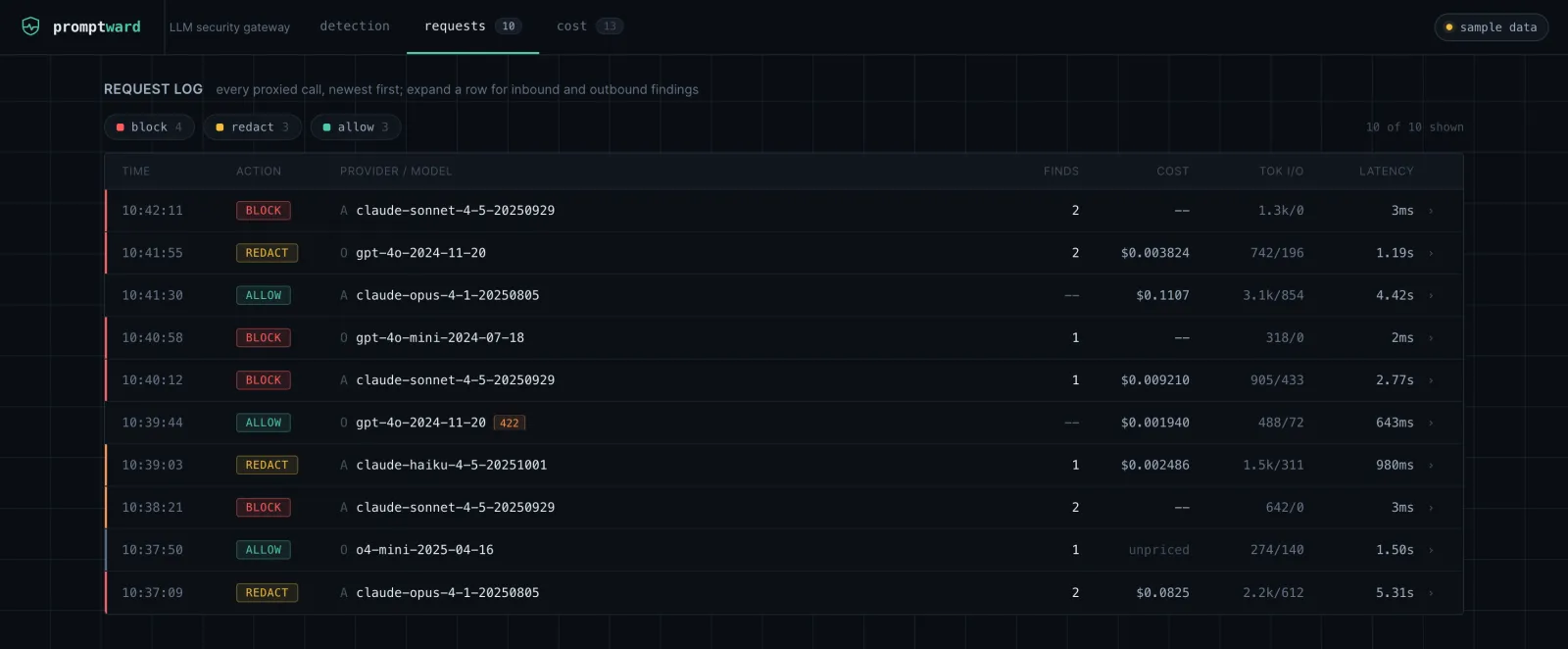This screenshot has width=1568, height=649.
Task: Sort by the ACTION column header
Action: click(259, 172)
